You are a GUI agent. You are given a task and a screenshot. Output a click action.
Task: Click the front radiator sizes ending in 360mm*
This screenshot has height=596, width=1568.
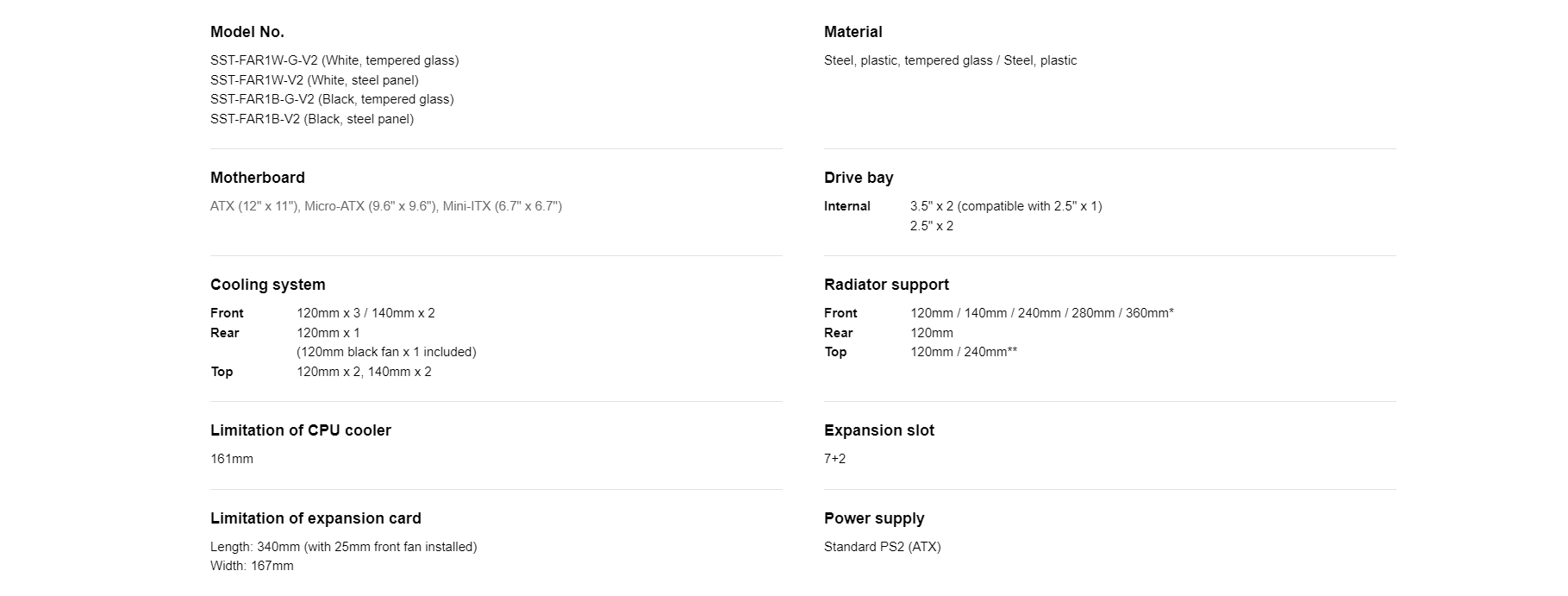click(x=1042, y=313)
